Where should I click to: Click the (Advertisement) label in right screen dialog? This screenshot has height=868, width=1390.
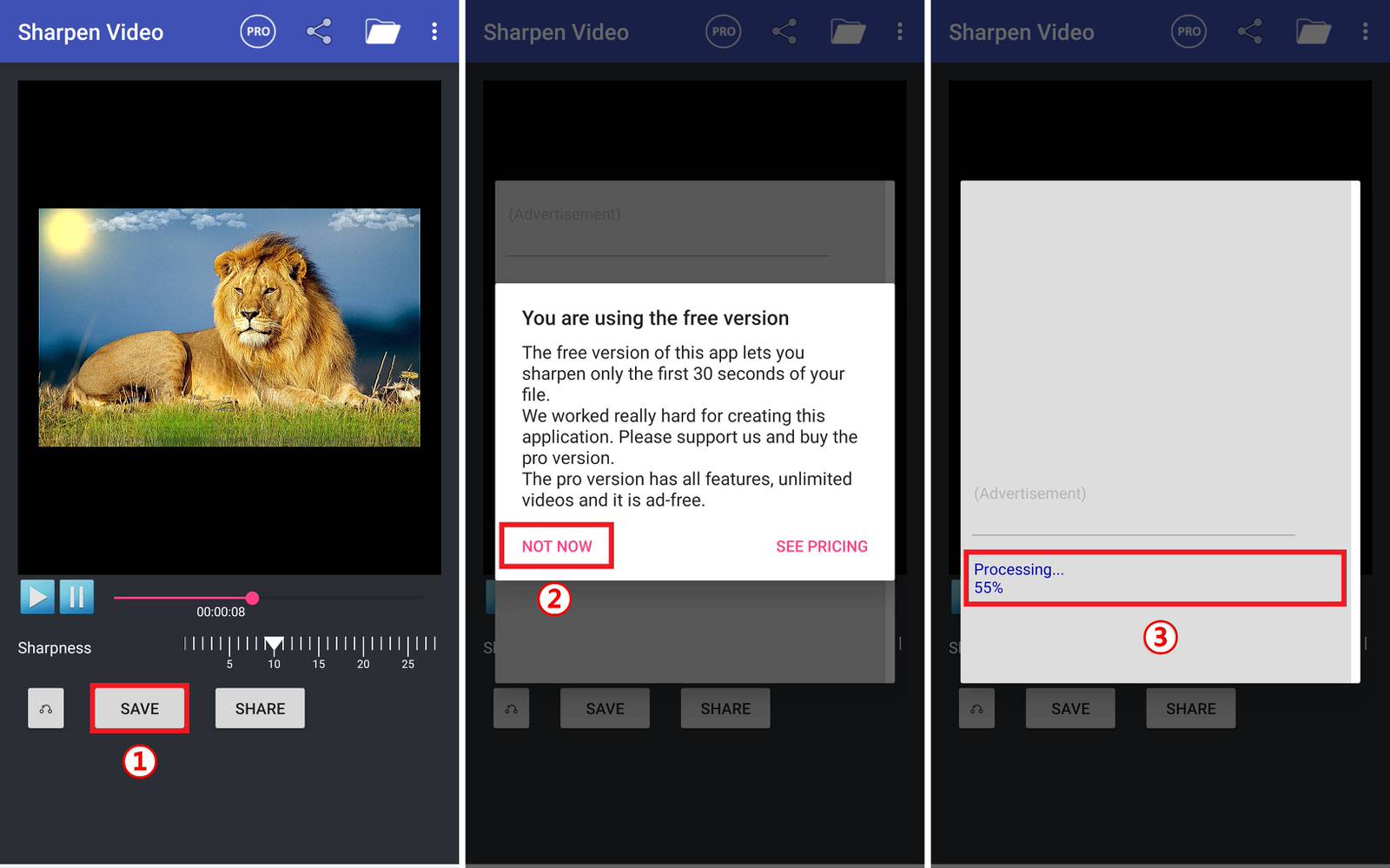pos(1029,494)
